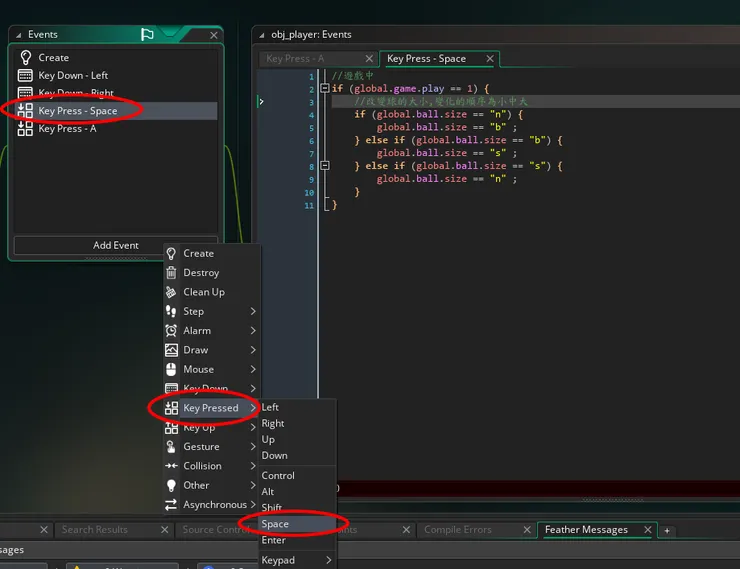Expand the Alarm submenu arrow
Screen dimensions: 740x569
point(253,331)
